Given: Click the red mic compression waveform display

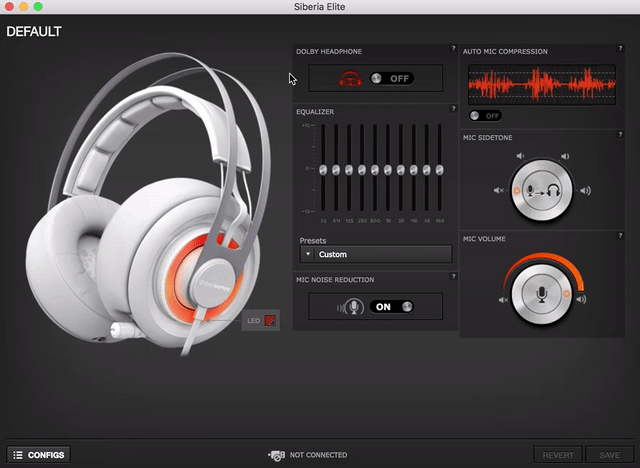Looking at the screenshot, I should coord(542,85).
